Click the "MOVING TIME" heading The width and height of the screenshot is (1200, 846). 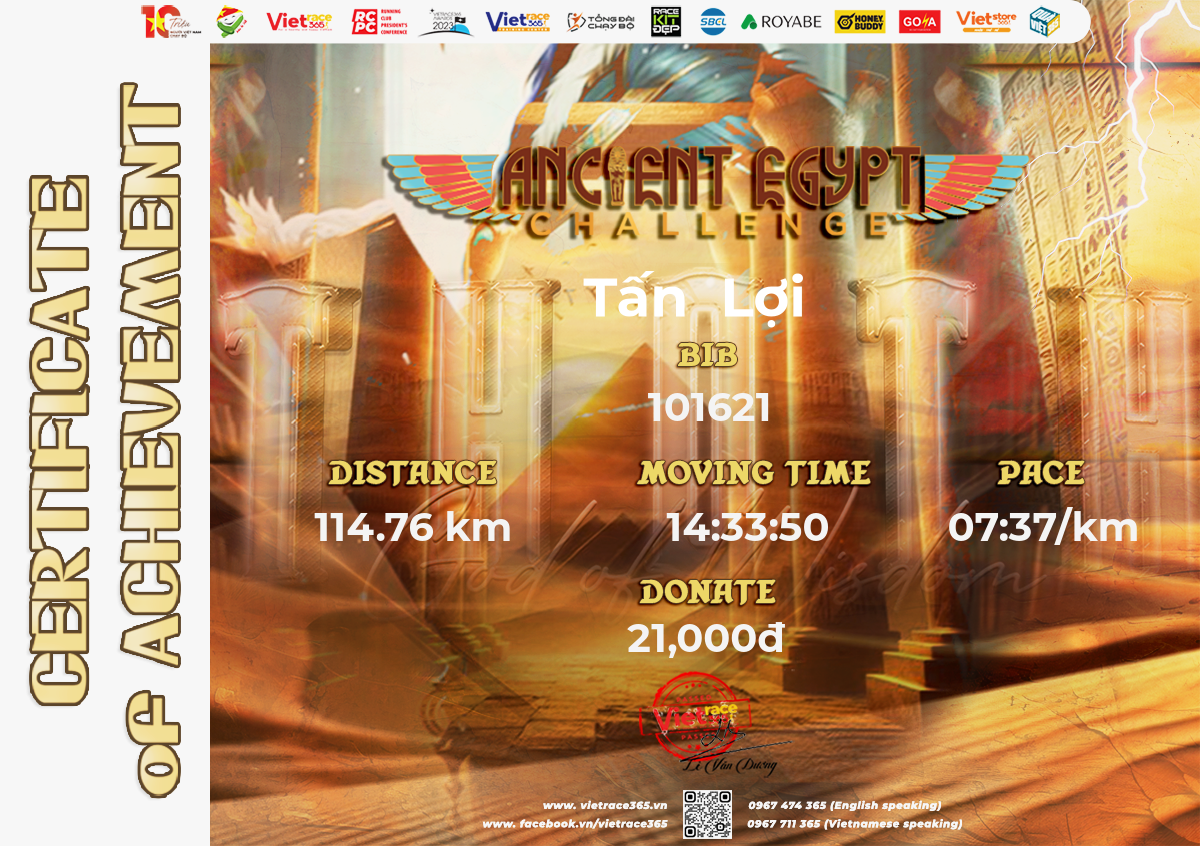[754, 473]
